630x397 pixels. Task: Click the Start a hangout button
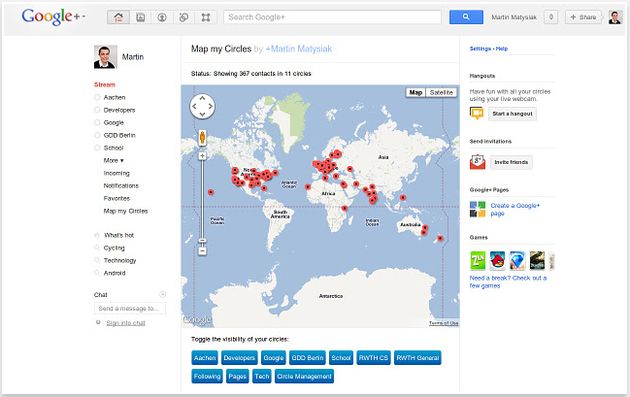click(512, 114)
